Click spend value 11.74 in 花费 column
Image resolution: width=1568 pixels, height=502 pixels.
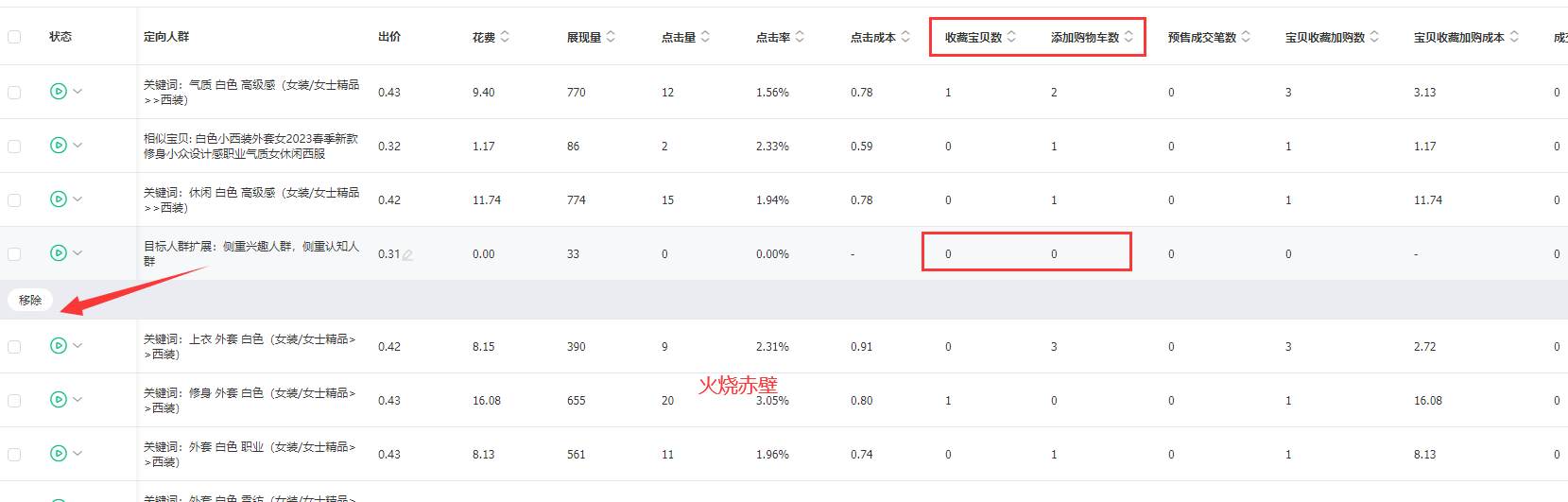487,200
